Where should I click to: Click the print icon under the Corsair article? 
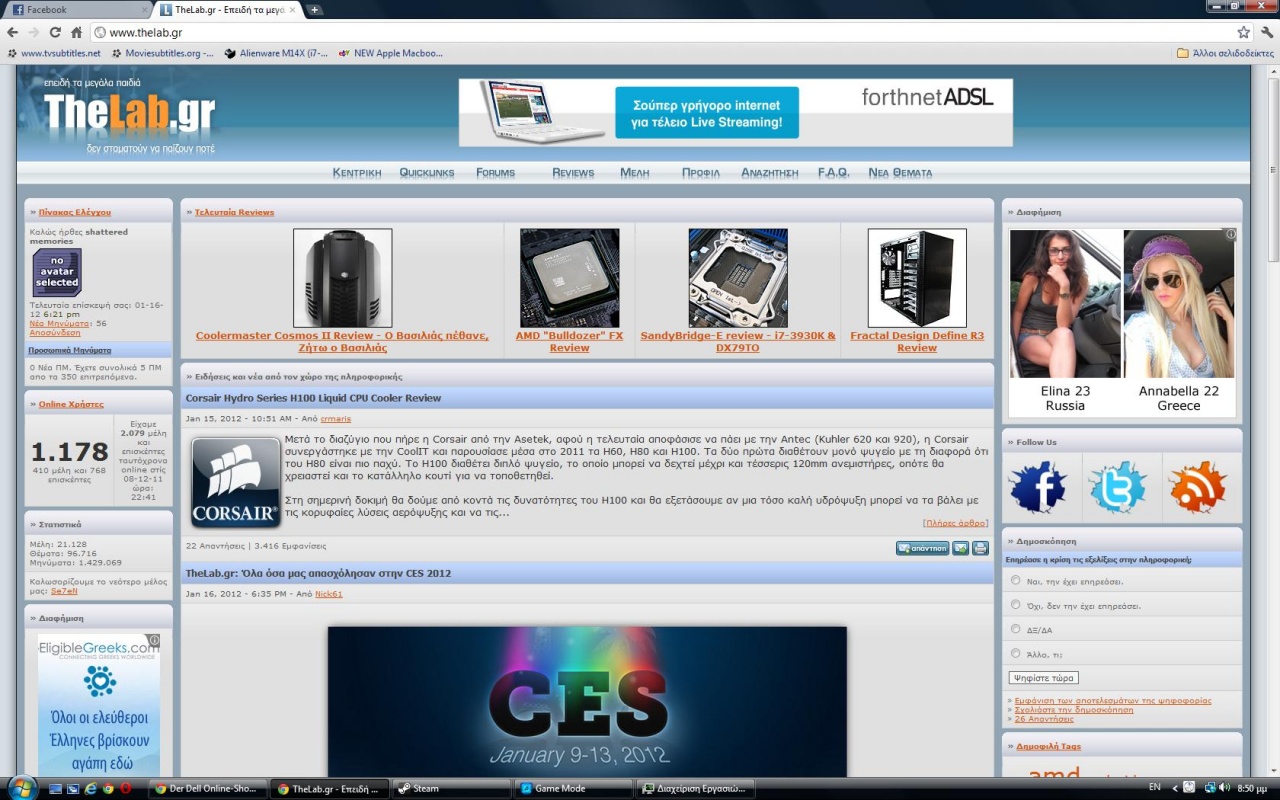pos(980,548)
